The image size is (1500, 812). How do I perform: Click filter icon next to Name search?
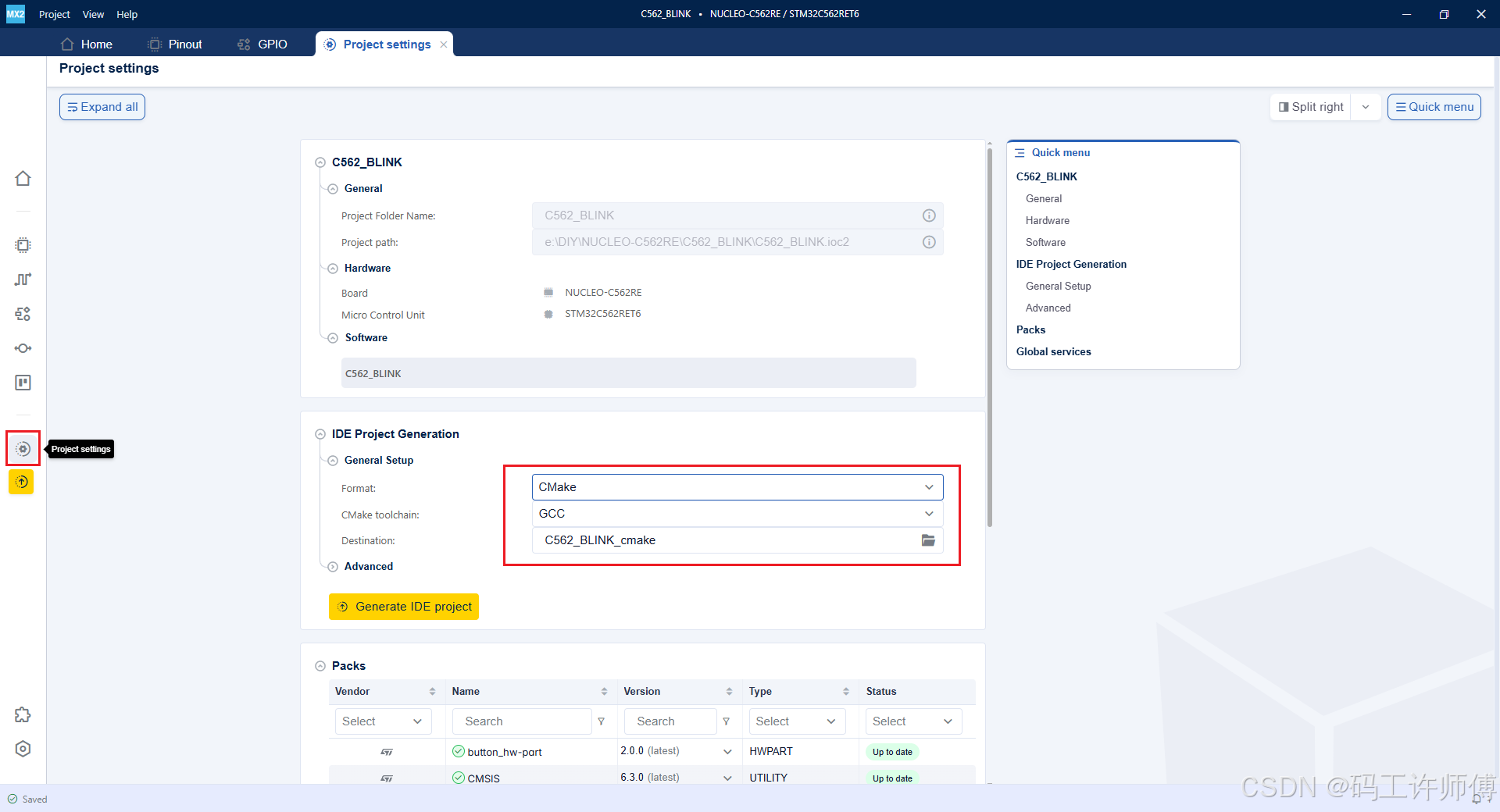(602, 721)
